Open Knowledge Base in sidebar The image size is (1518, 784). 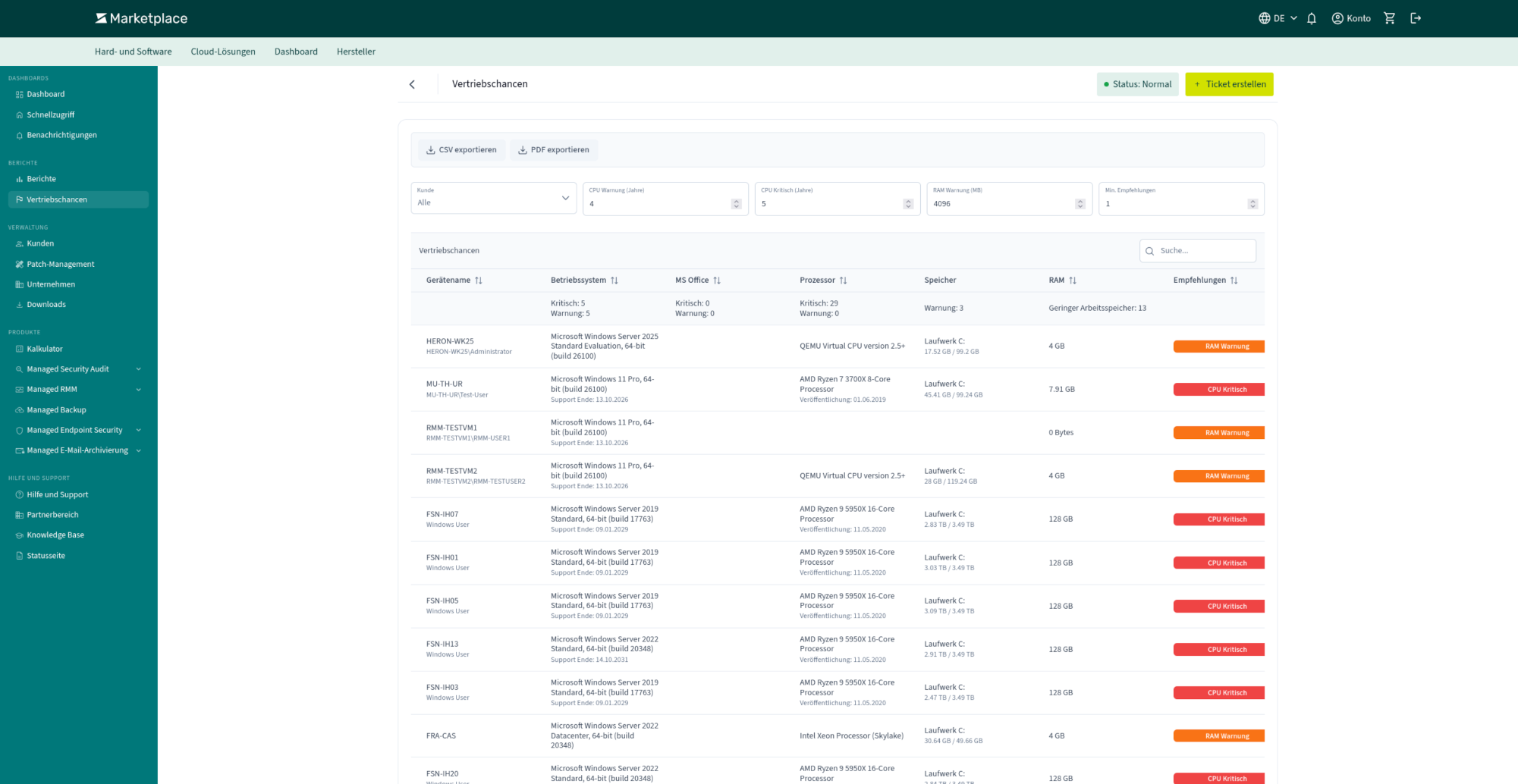(x=78, y=535)
